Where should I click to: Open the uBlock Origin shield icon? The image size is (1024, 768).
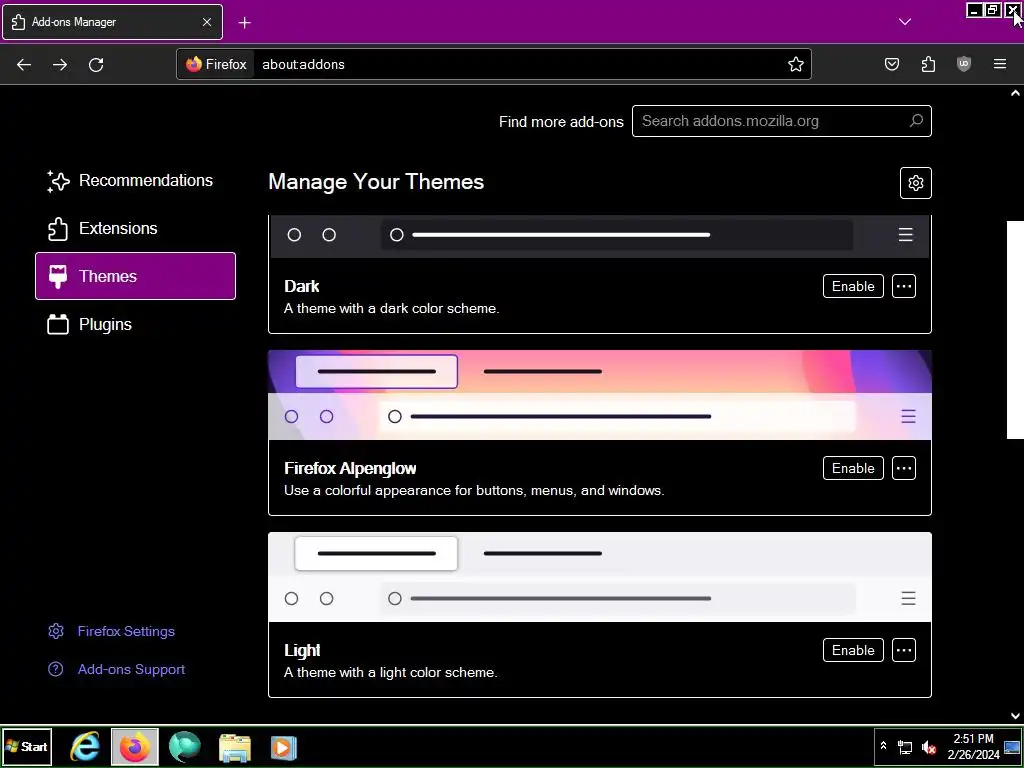coord(963,64)
